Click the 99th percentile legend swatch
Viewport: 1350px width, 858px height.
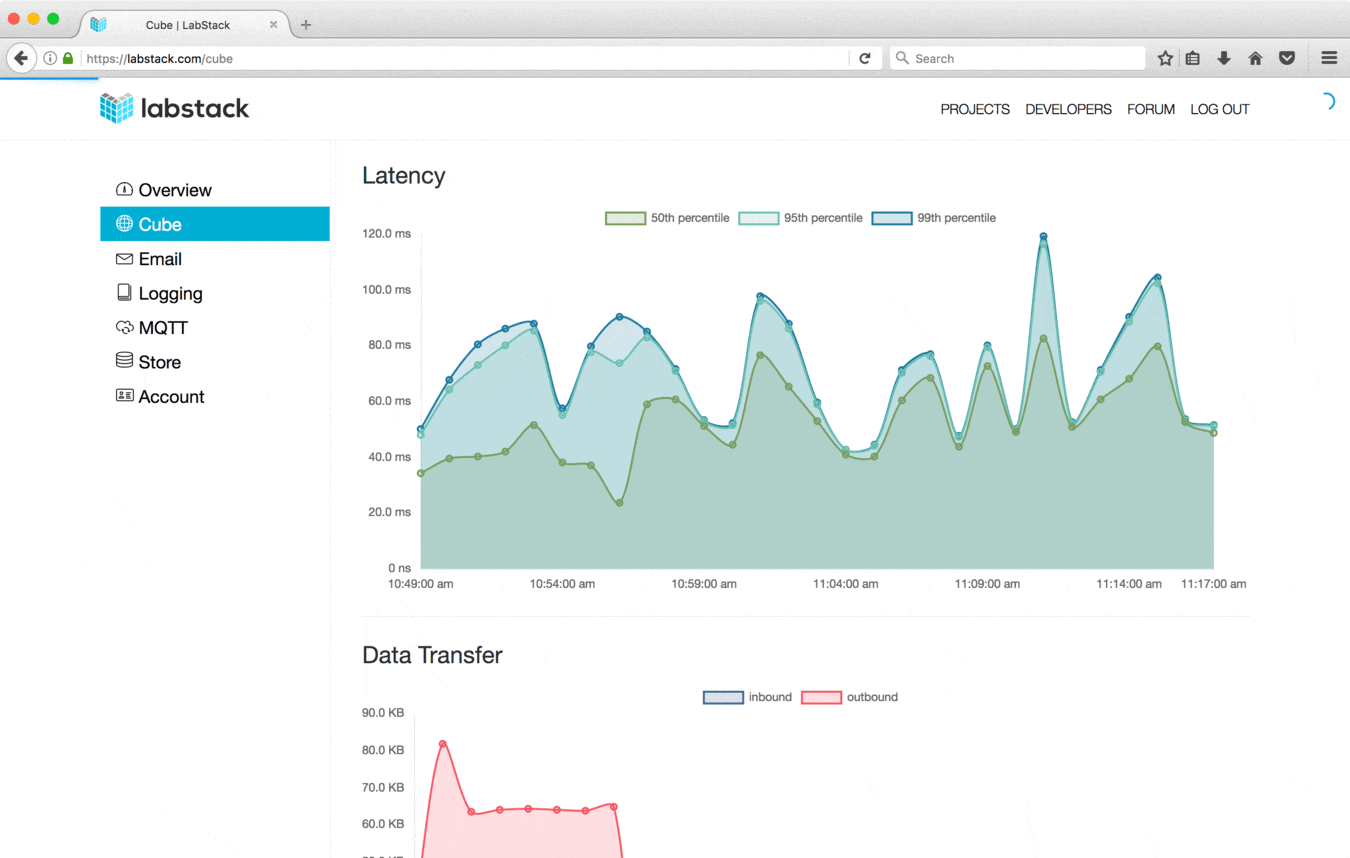[x=892, y=218]
